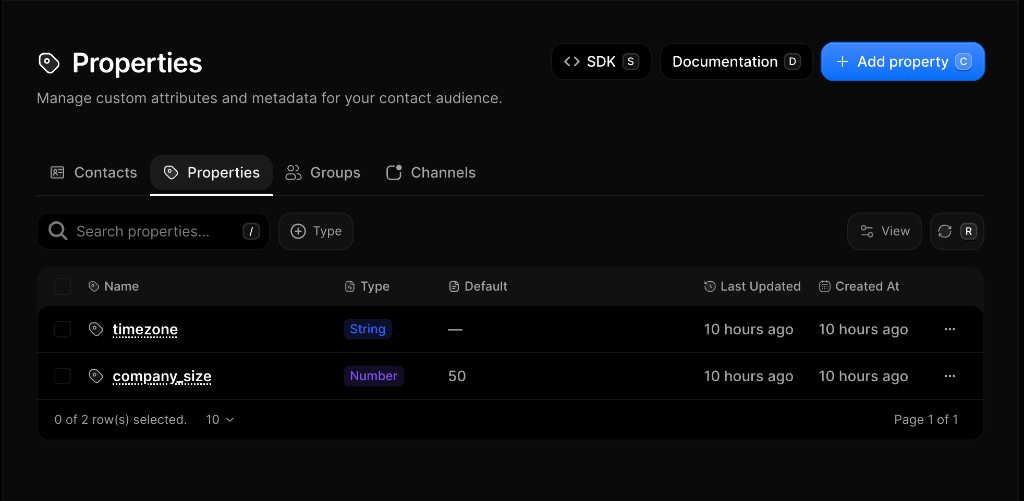Screen dimensions: 1024x501
Task: Open the View options dropdown
Action: (884, 231)
